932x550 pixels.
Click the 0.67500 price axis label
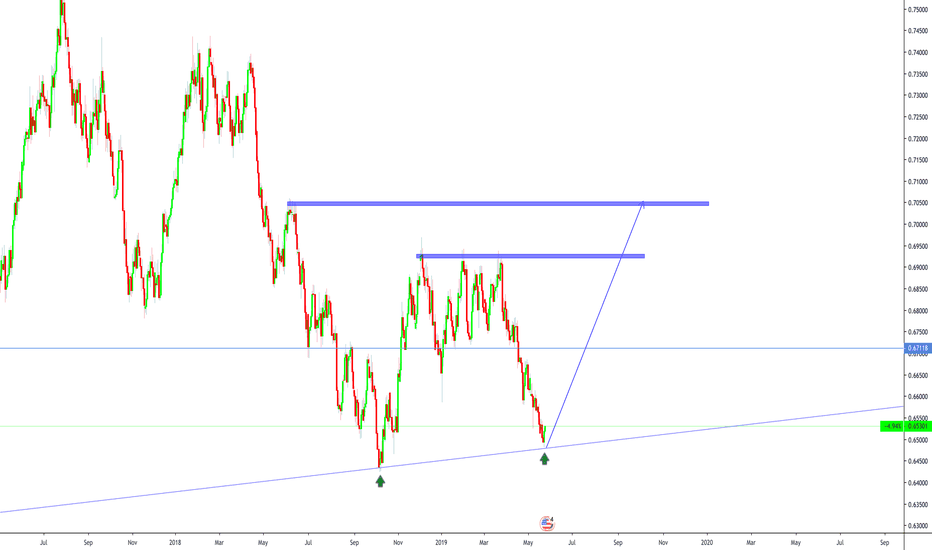coord(919,332)
